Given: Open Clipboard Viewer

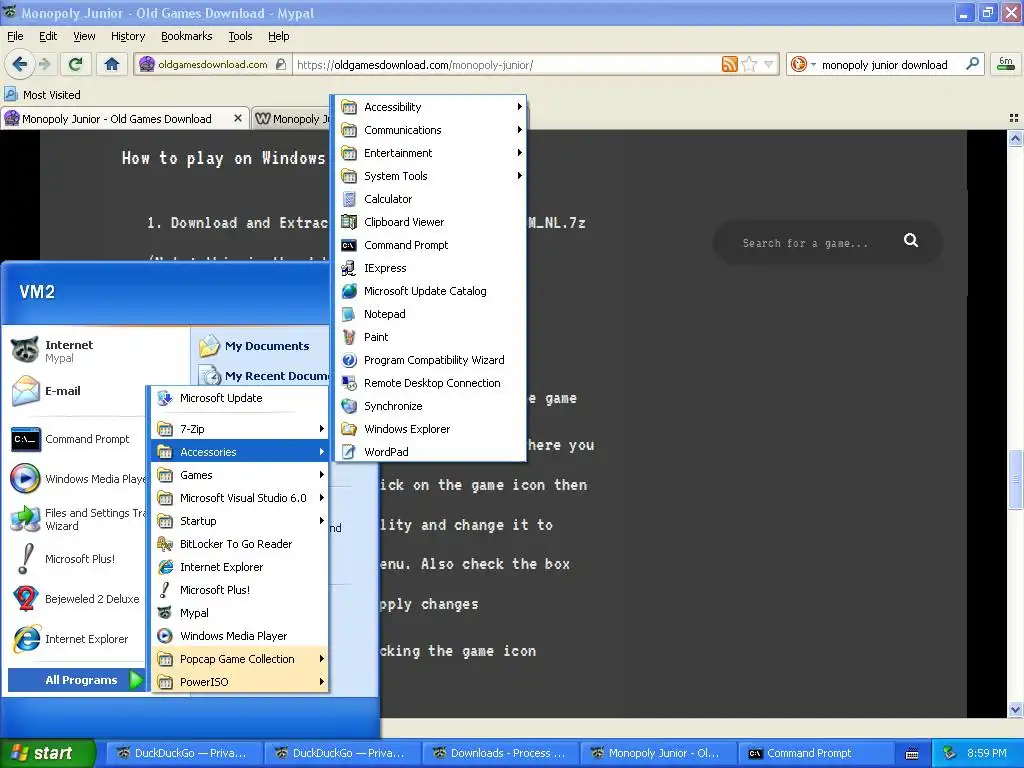Looking at the screenshot, I should coord(430,222).
